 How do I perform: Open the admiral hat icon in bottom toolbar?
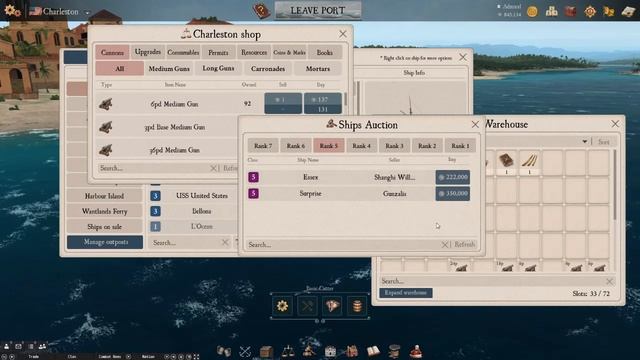(x=394, y=351)
